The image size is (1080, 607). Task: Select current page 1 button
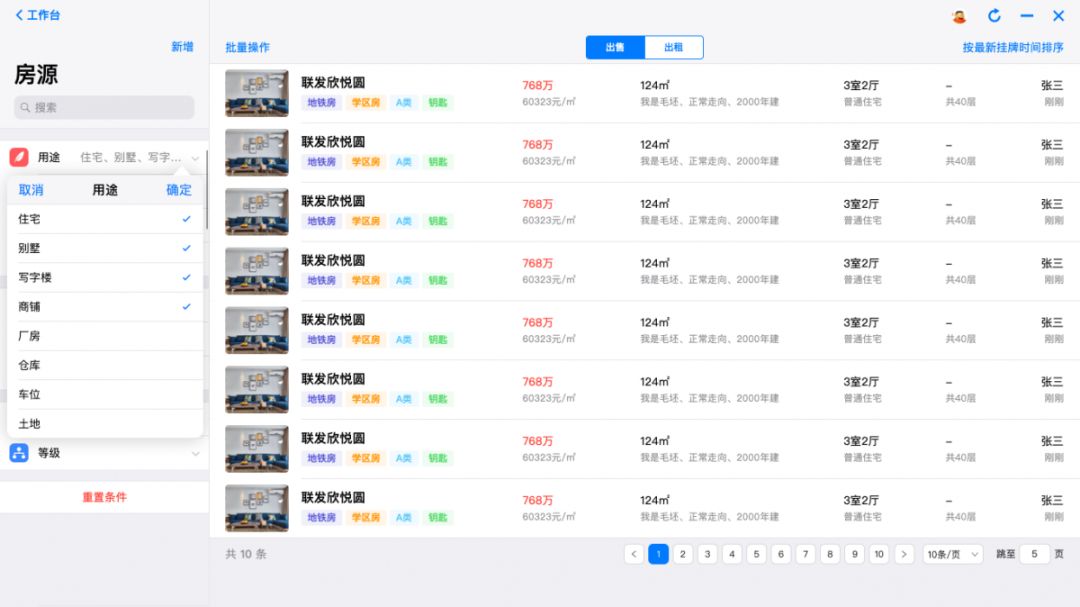tap(658, 554)
